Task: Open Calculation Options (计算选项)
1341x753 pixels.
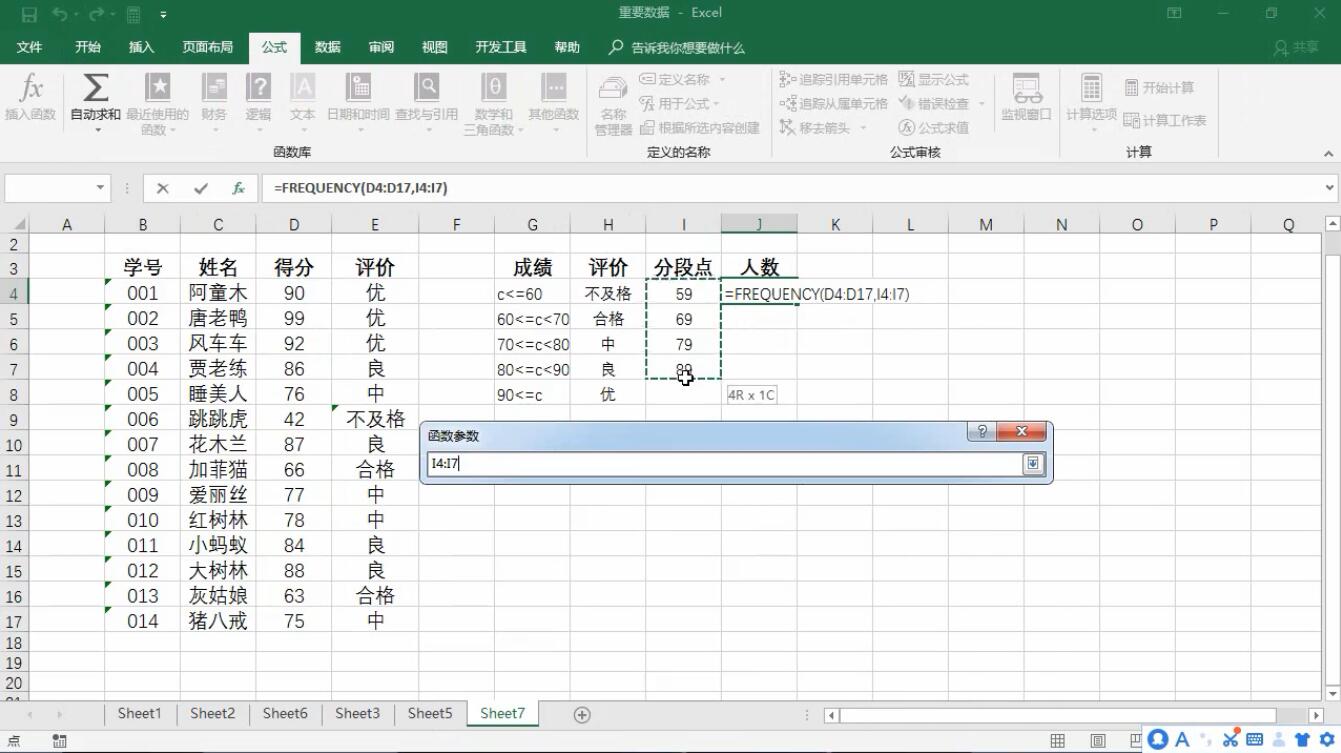Action: pyautogui.click(x=1091, y=102)
